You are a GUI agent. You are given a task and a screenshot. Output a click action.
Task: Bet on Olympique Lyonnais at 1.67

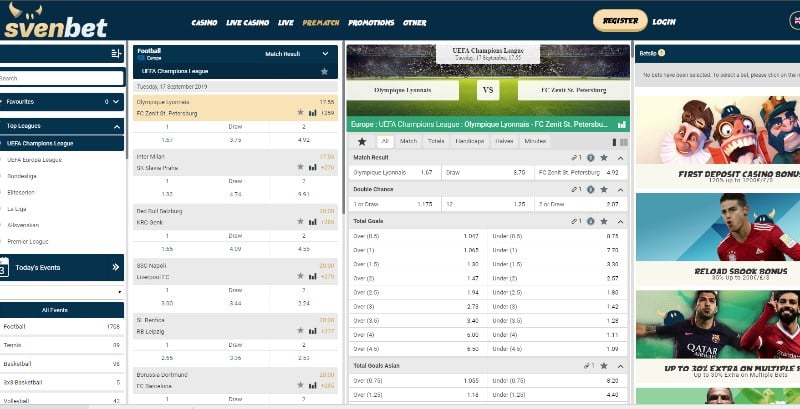394,173
